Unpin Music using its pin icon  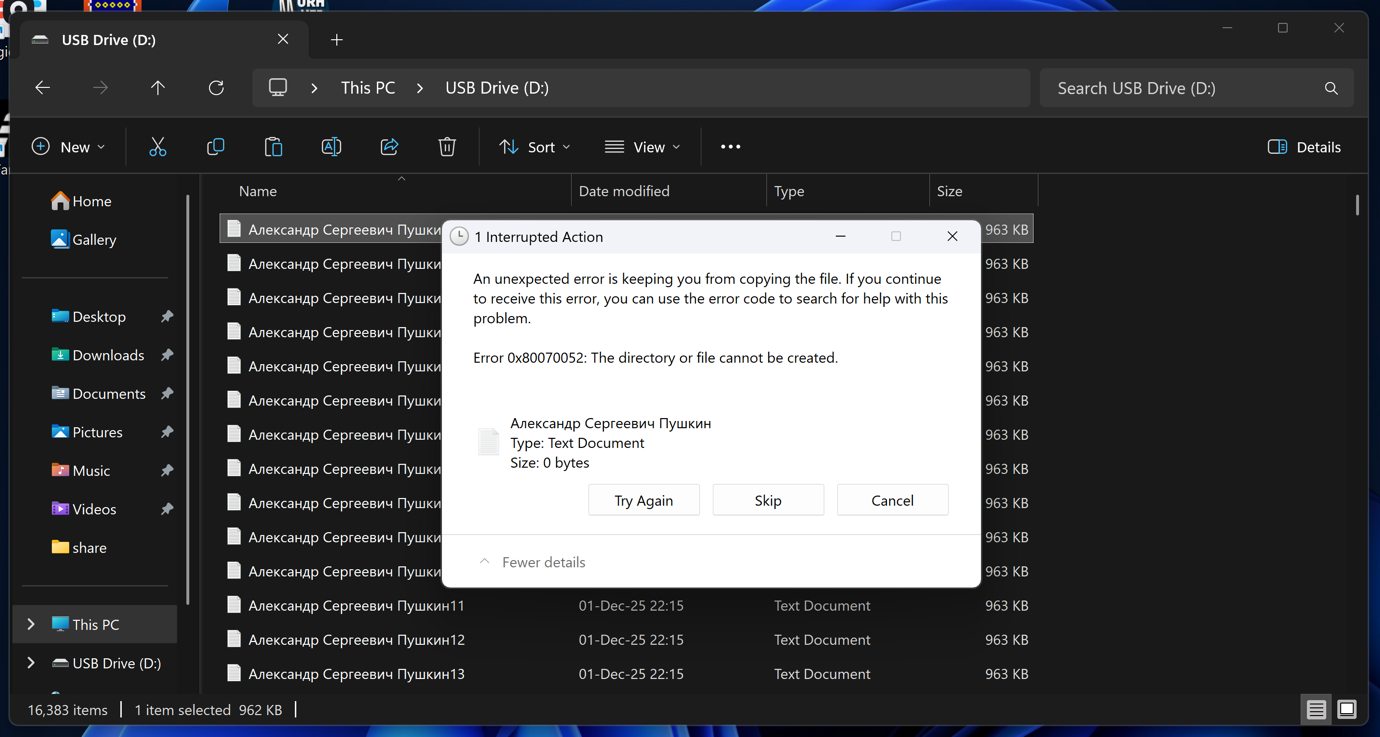(x=167, y=471)
